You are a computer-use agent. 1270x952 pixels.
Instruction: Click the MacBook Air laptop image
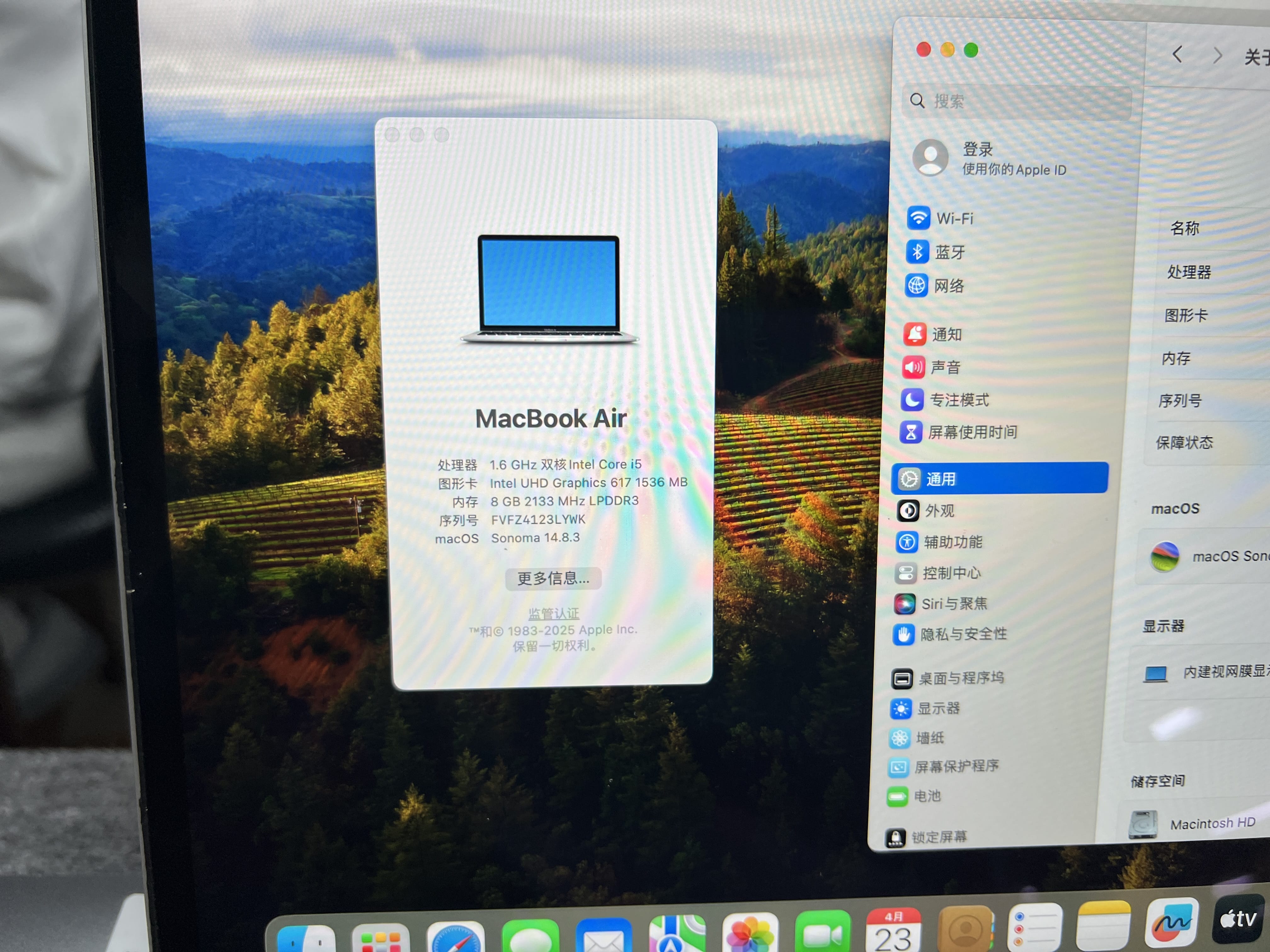549,289
